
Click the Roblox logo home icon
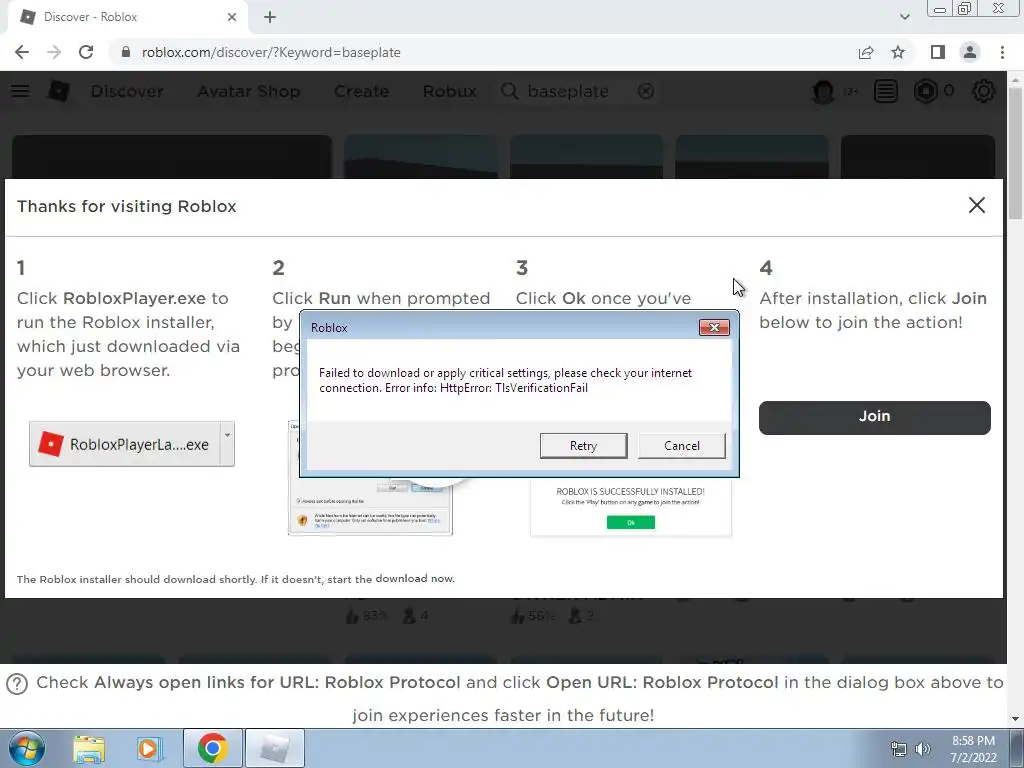click(x=58, y=91)
